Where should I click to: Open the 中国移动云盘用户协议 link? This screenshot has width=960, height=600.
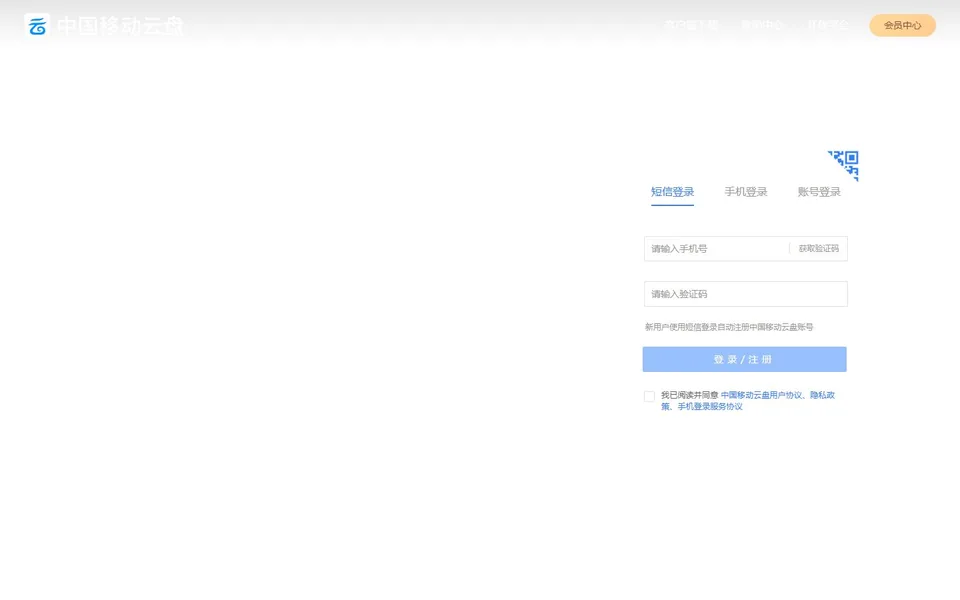tap(761, 395)
